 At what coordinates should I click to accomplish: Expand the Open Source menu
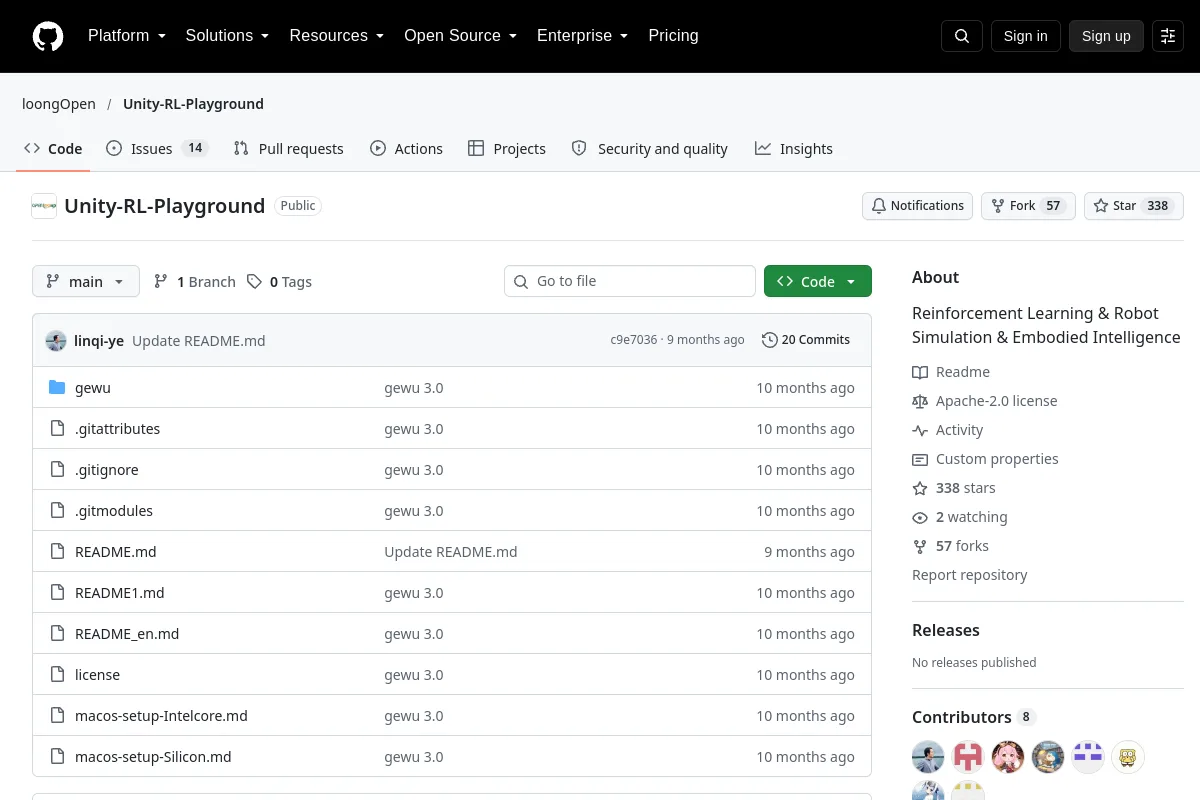[x=461, y=36]
